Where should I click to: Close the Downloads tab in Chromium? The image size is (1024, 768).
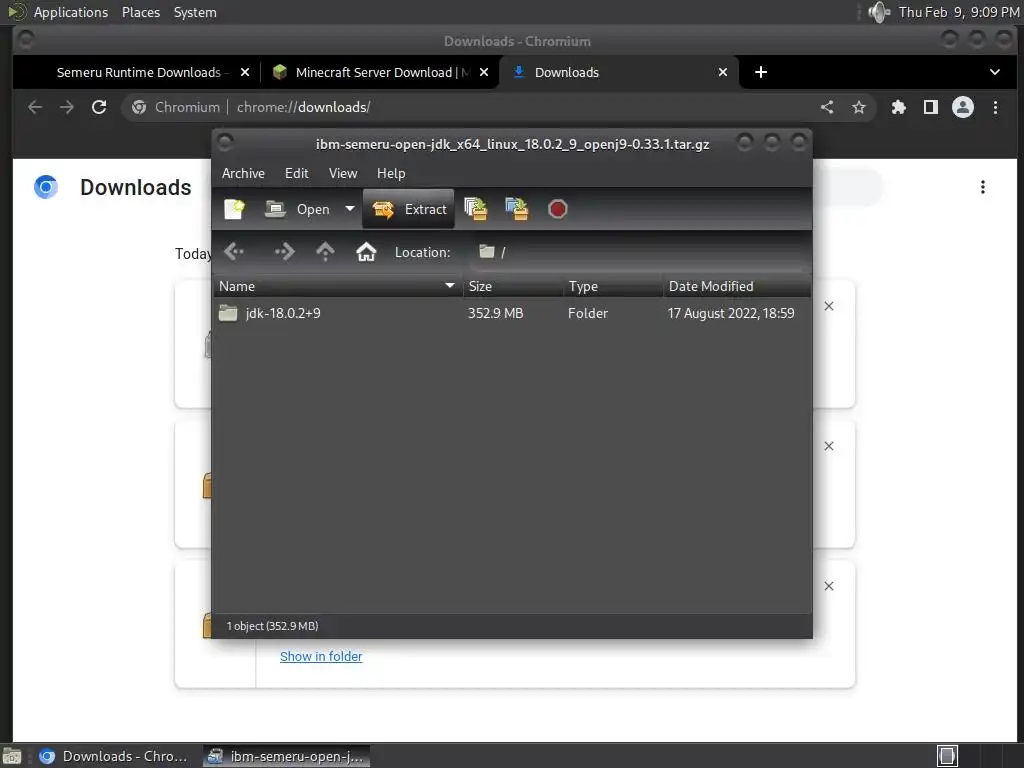click(x=723, y=72)
